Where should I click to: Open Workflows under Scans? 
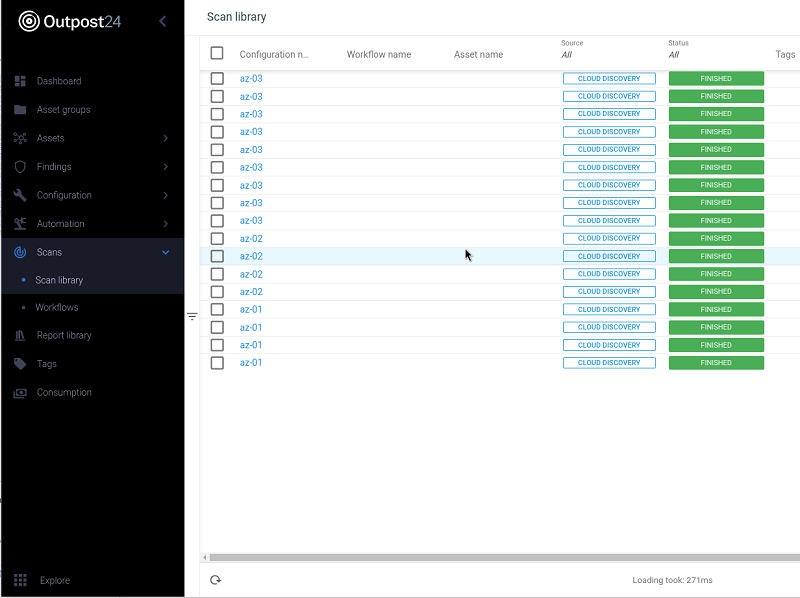point(57,307)
